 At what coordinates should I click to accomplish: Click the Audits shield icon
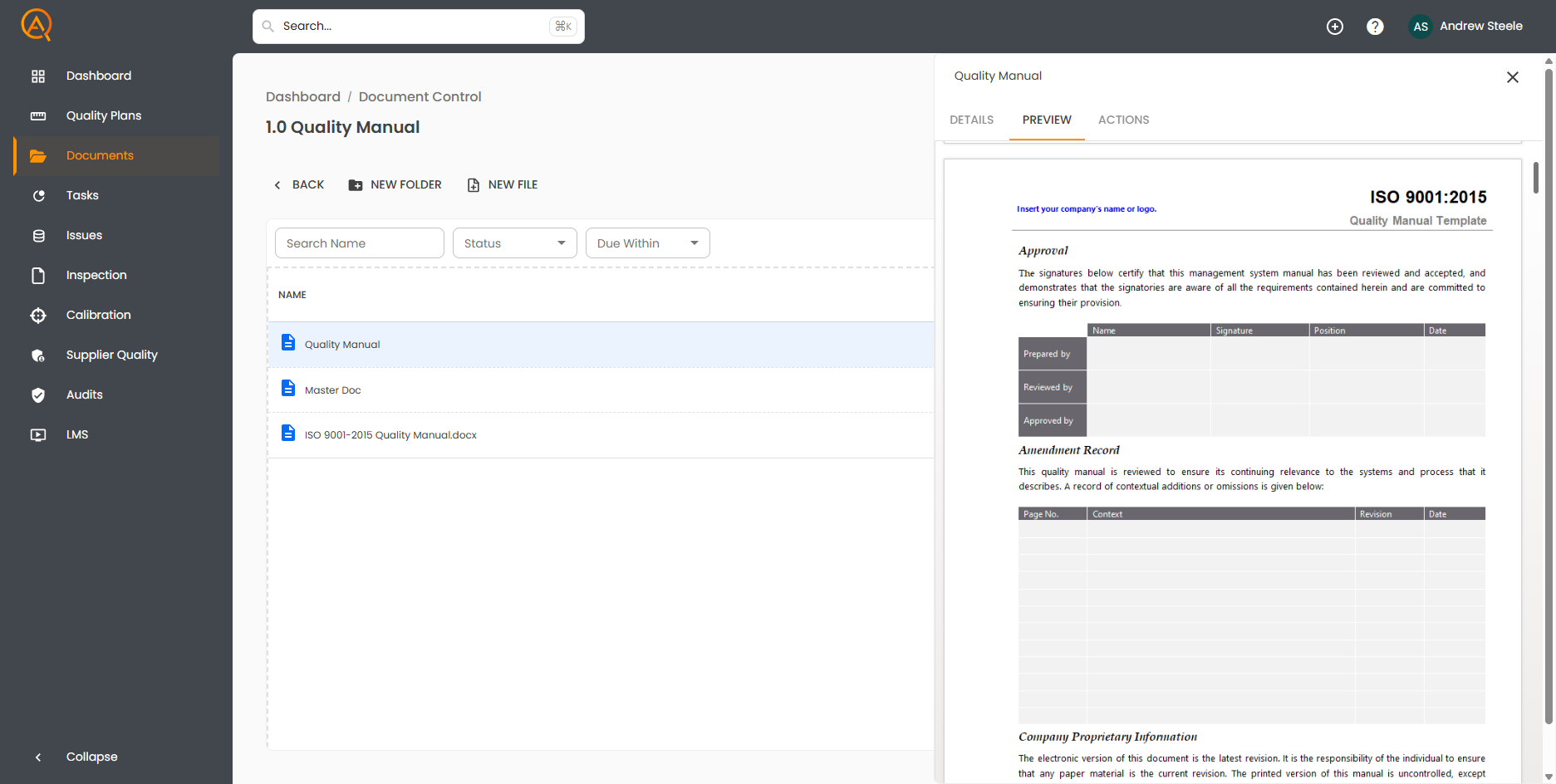(x=38, y=395)
